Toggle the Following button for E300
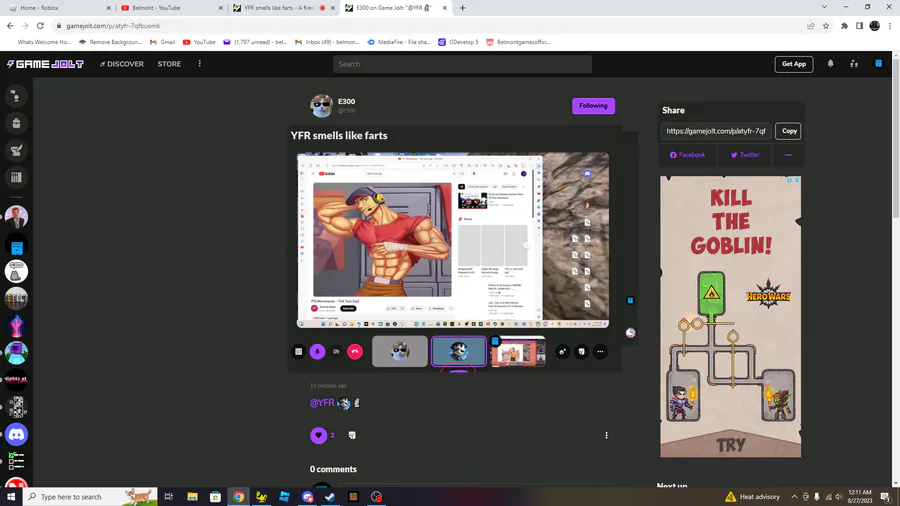900x506 pixels. [x=593, y=106]
